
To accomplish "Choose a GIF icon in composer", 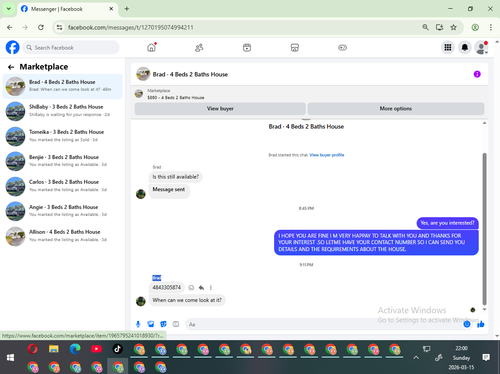I will tap(176, 324).
